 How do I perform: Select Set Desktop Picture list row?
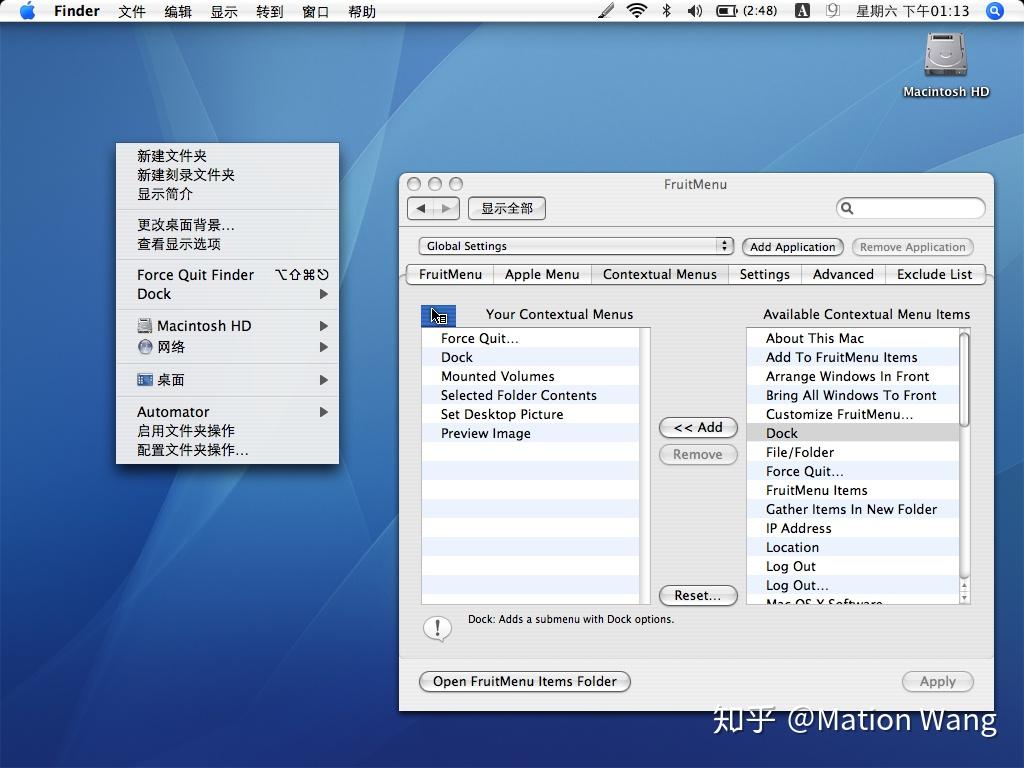(531, 414)
